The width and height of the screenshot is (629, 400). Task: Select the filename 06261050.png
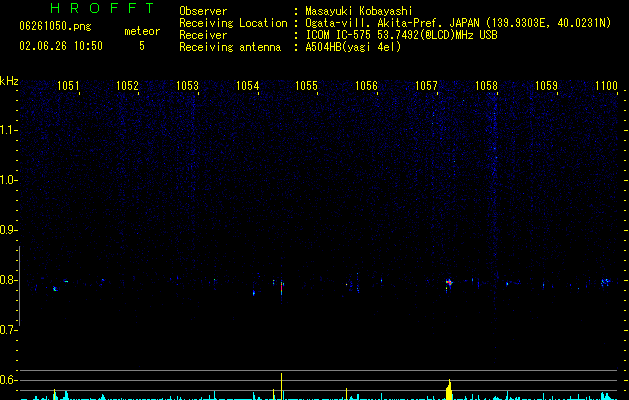click(55, 27)
